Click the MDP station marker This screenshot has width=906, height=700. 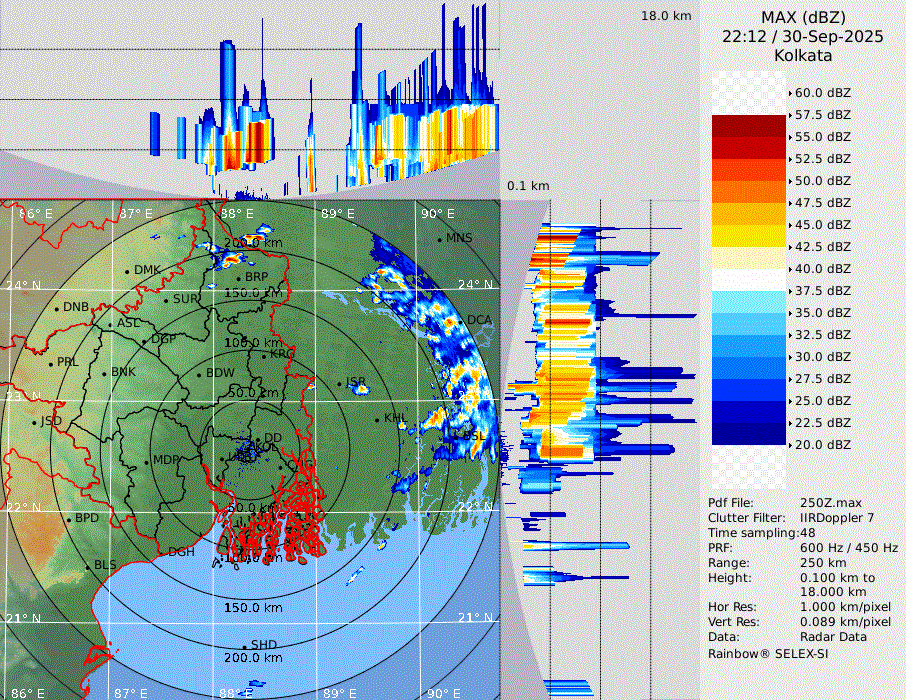pyautogui.click(x=147, y=461)
